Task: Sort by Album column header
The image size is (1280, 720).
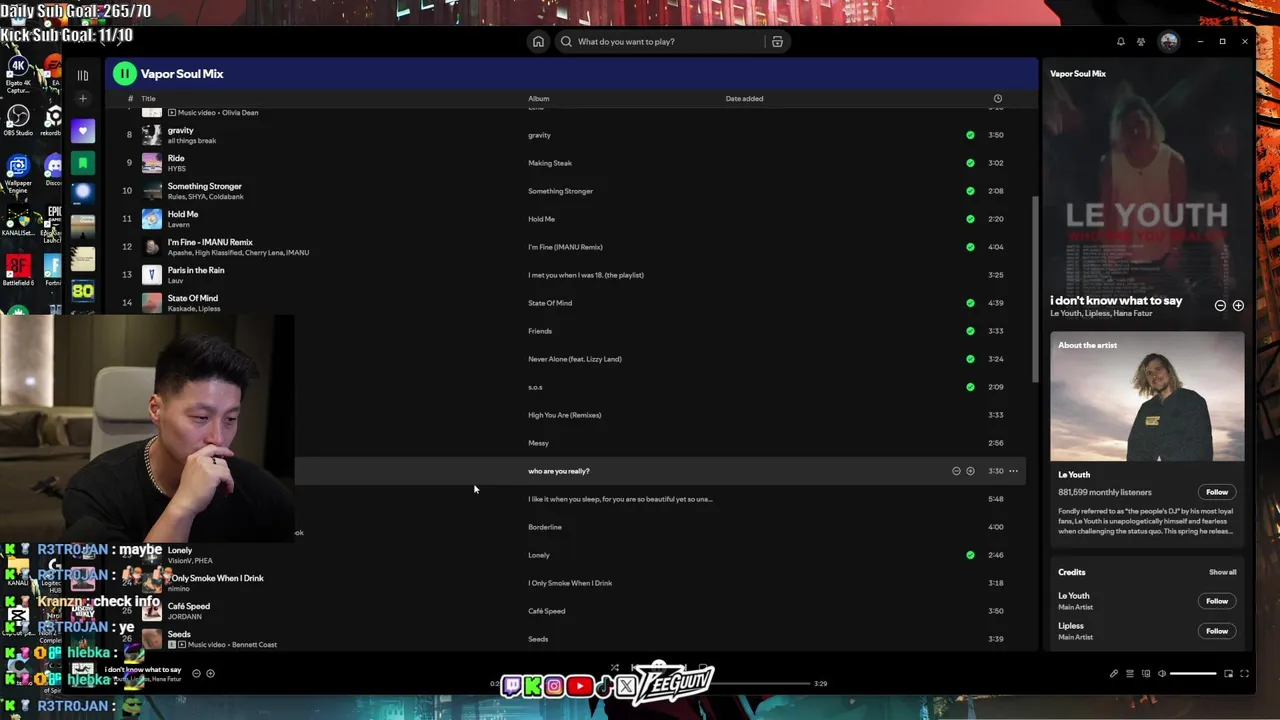Action: (539, 99)
